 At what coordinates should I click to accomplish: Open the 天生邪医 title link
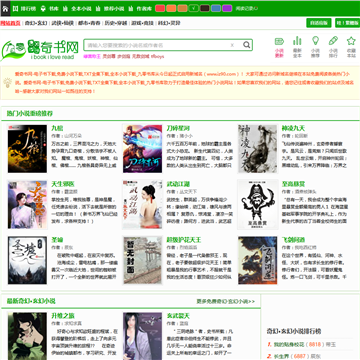tap(63, 184)
